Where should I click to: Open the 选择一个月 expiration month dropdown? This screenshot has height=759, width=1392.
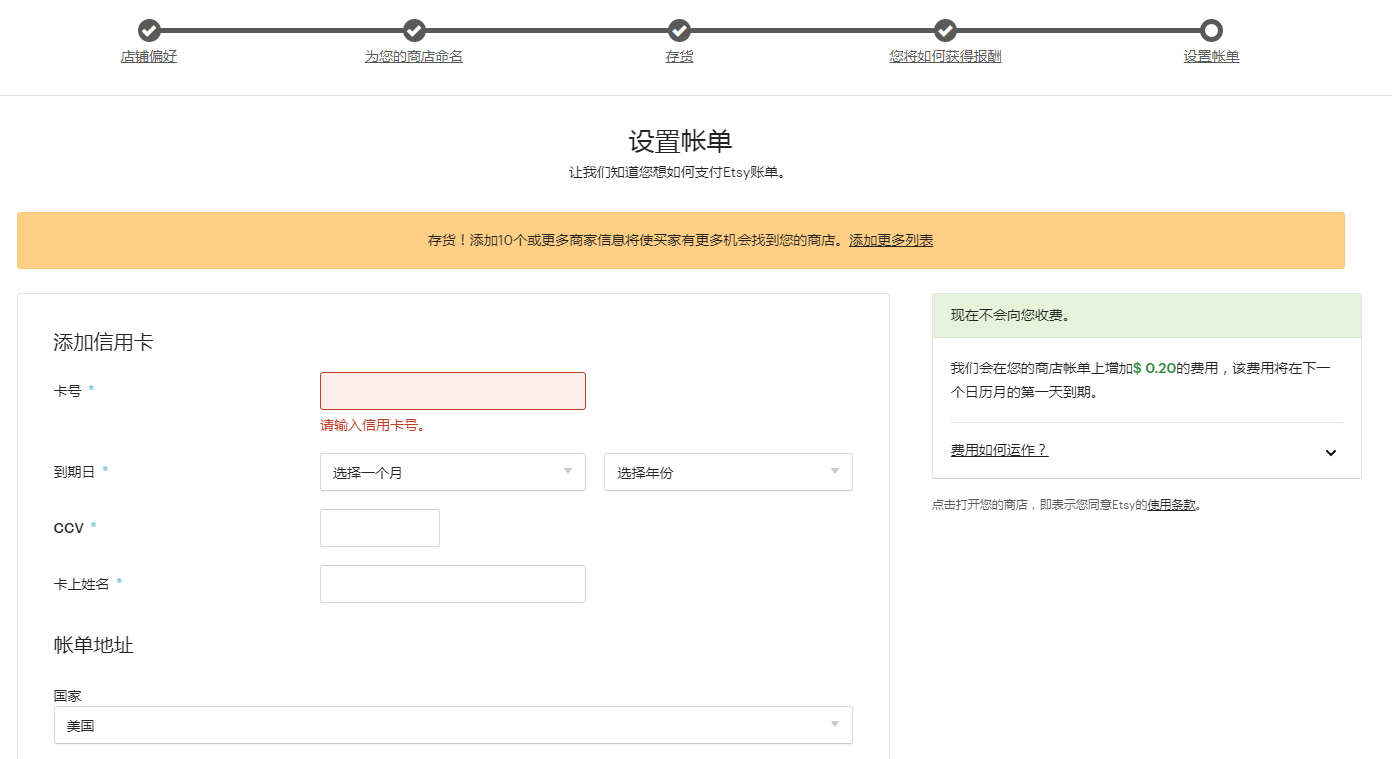coord(452,472)
